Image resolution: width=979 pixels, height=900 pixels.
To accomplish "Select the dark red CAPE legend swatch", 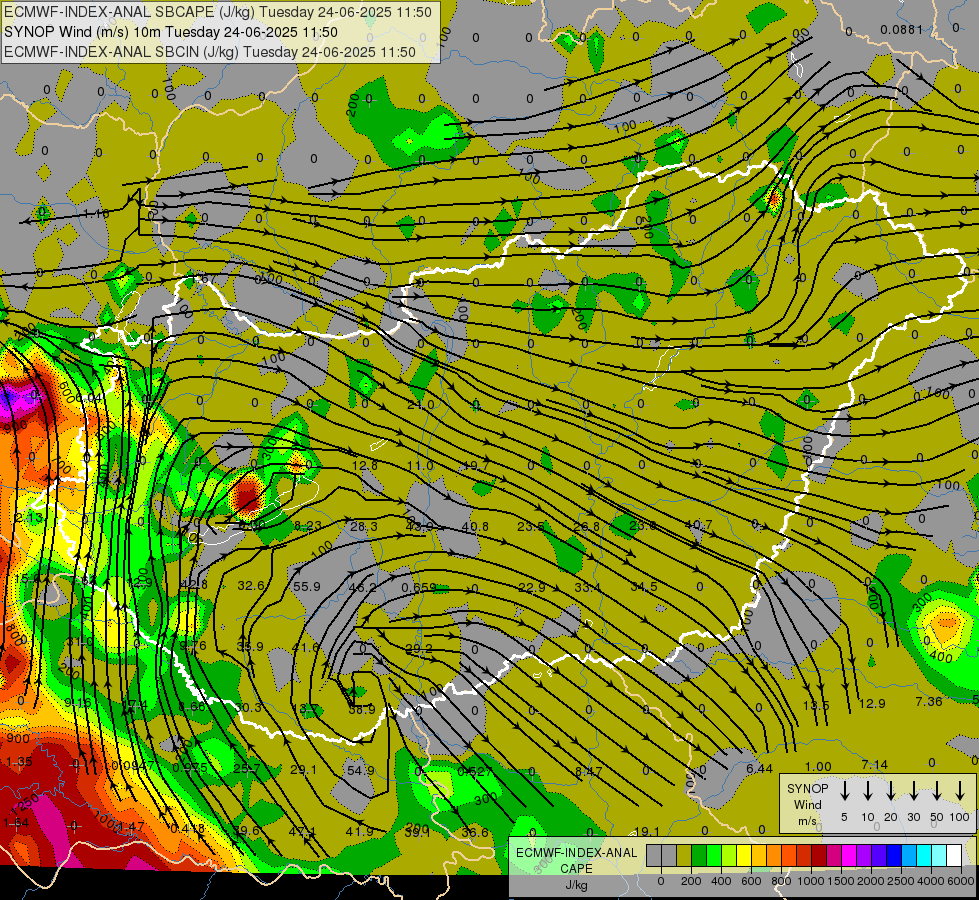I will coord(819,855).
